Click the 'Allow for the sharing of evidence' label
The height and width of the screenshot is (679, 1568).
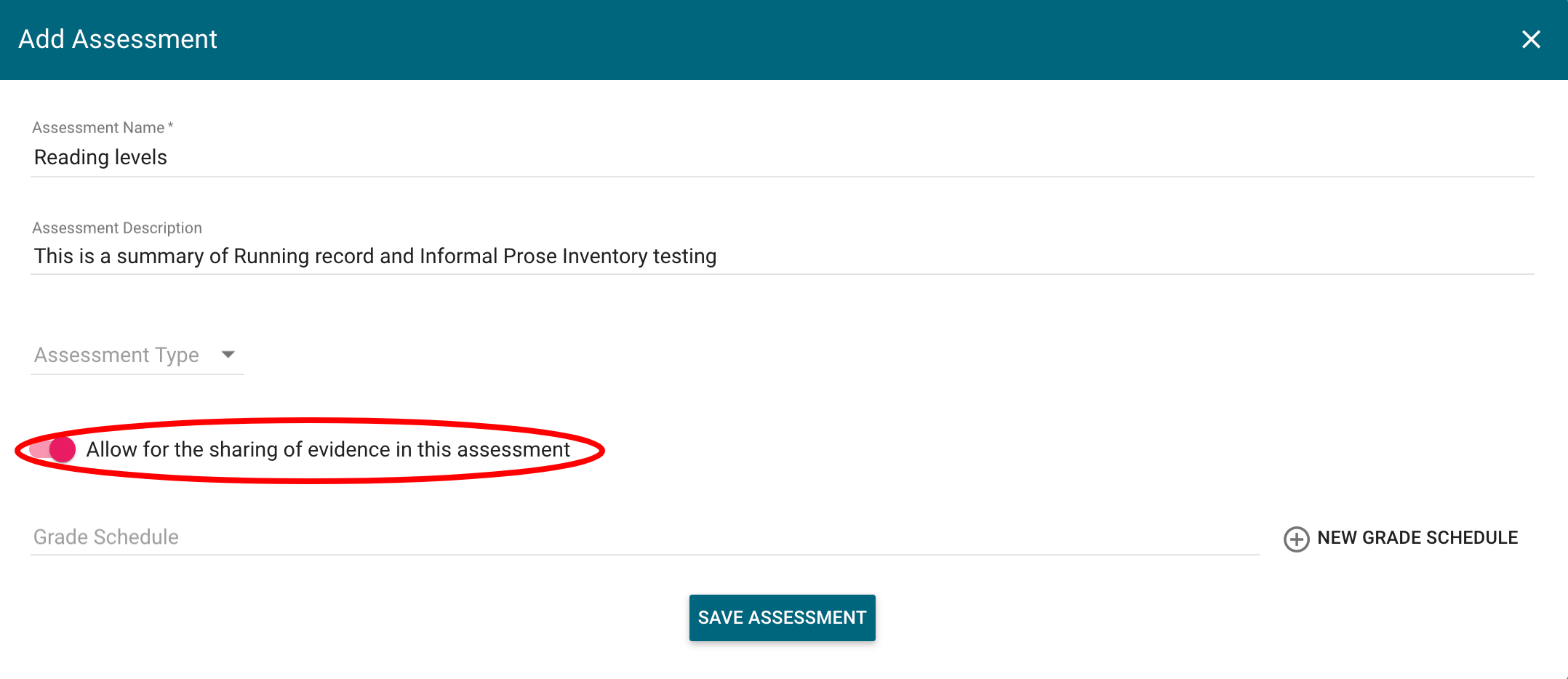(x=327, y=449)
